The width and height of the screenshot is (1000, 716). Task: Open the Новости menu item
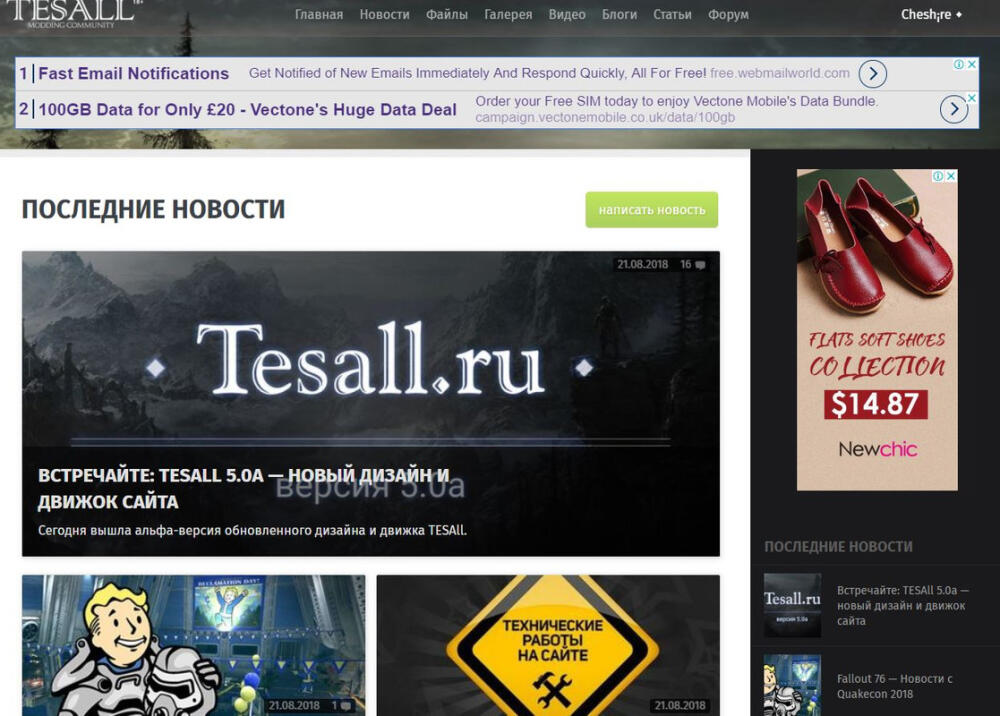(x=385, y=14)
